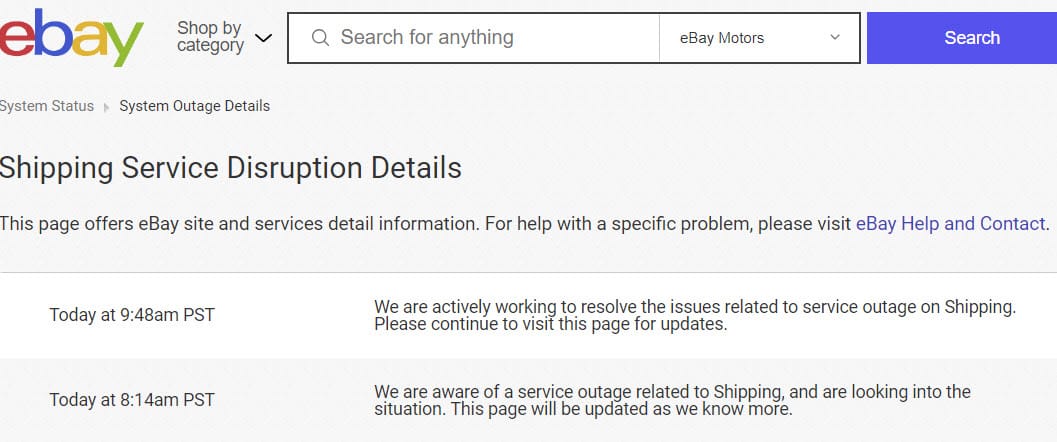Go to the System Status breadcrumb

(47, 106)
